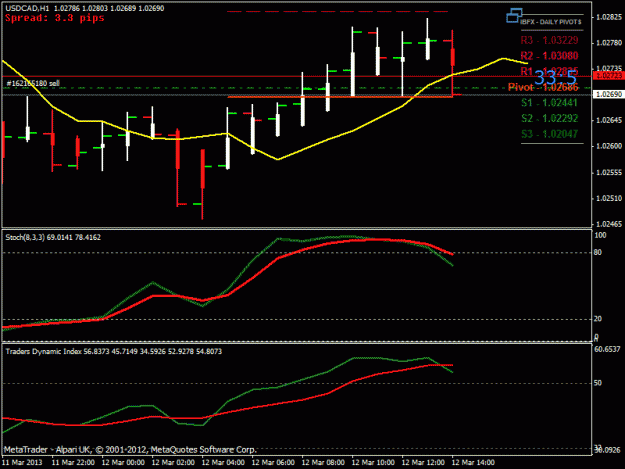Click the 'Spread: 3.3 pips' label
This screenshot has width=625, height=469.
pyautogui.click(x=55, y=18)
